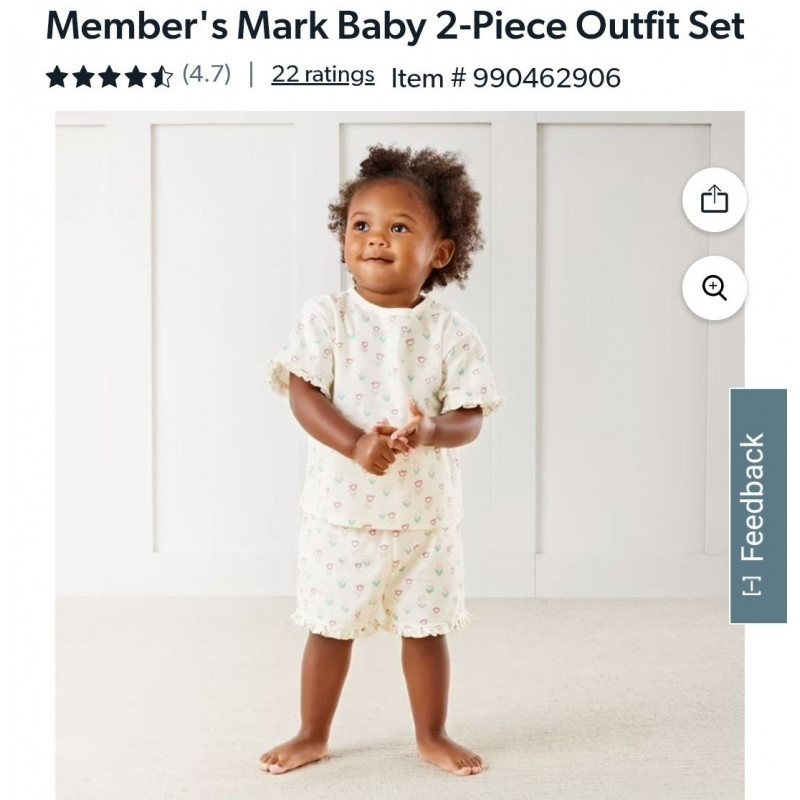
Task: Tap the share icon button
Action: 714,199
